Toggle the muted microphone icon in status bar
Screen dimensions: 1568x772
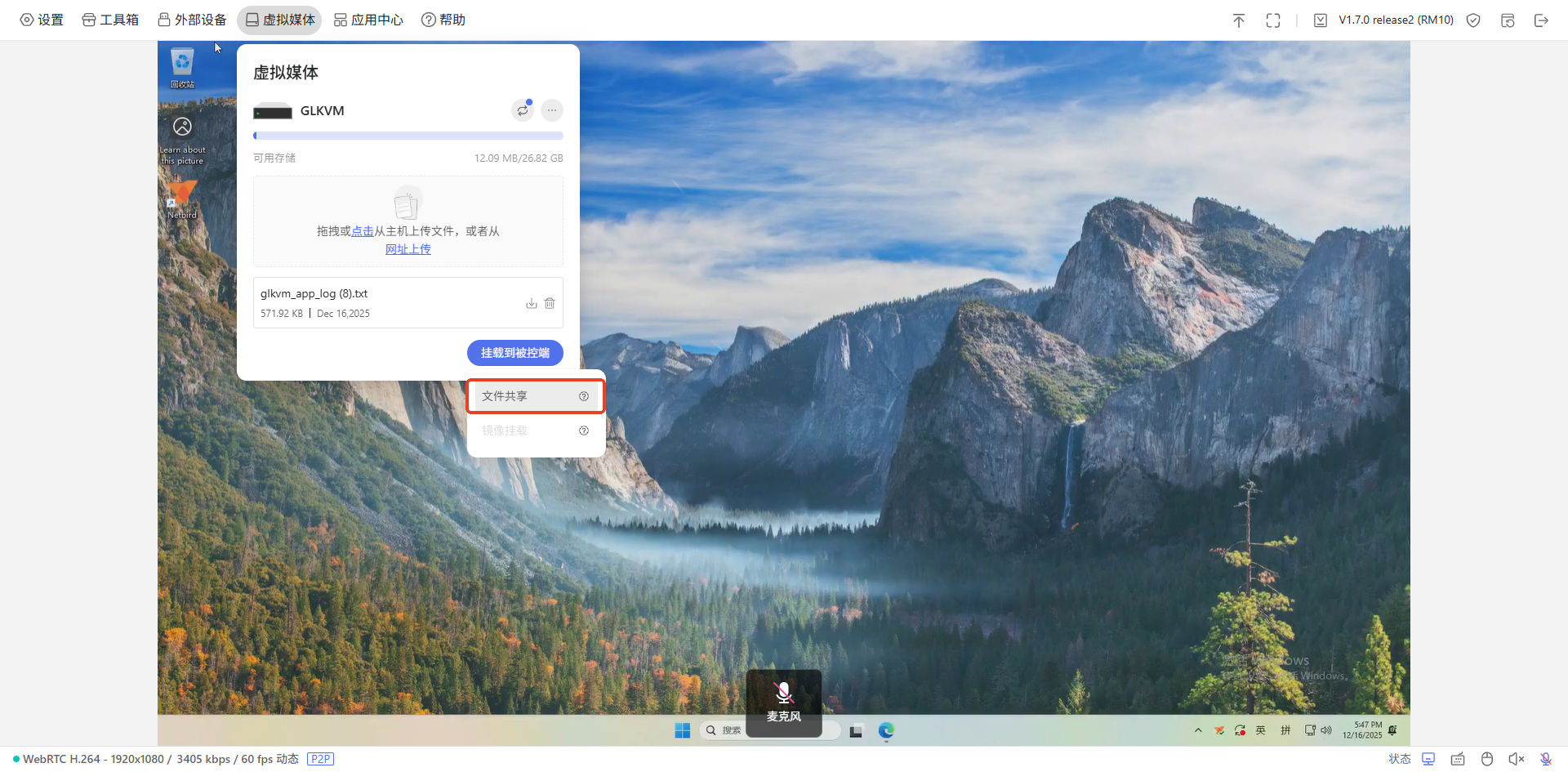[1546, 759]
